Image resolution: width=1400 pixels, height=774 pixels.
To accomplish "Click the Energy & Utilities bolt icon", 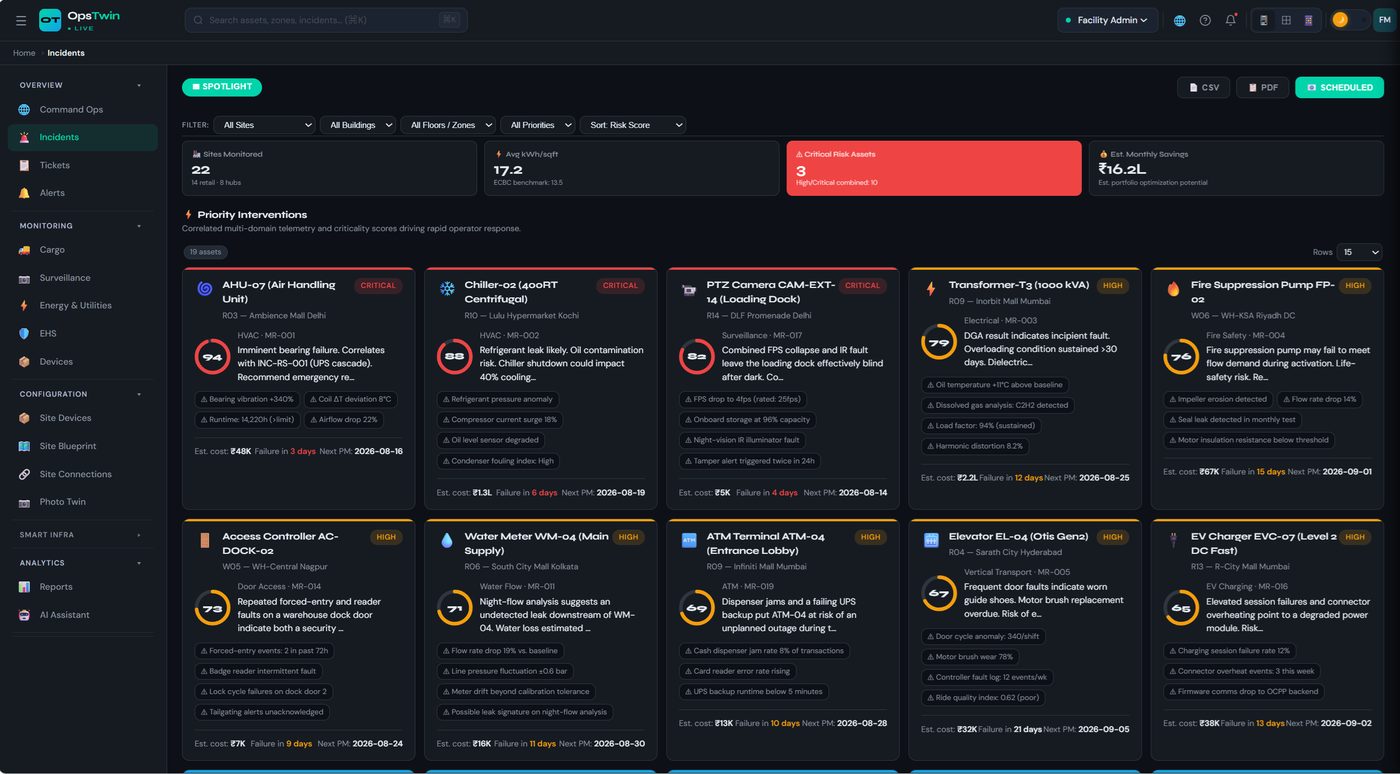I will (x=24, y=306).
